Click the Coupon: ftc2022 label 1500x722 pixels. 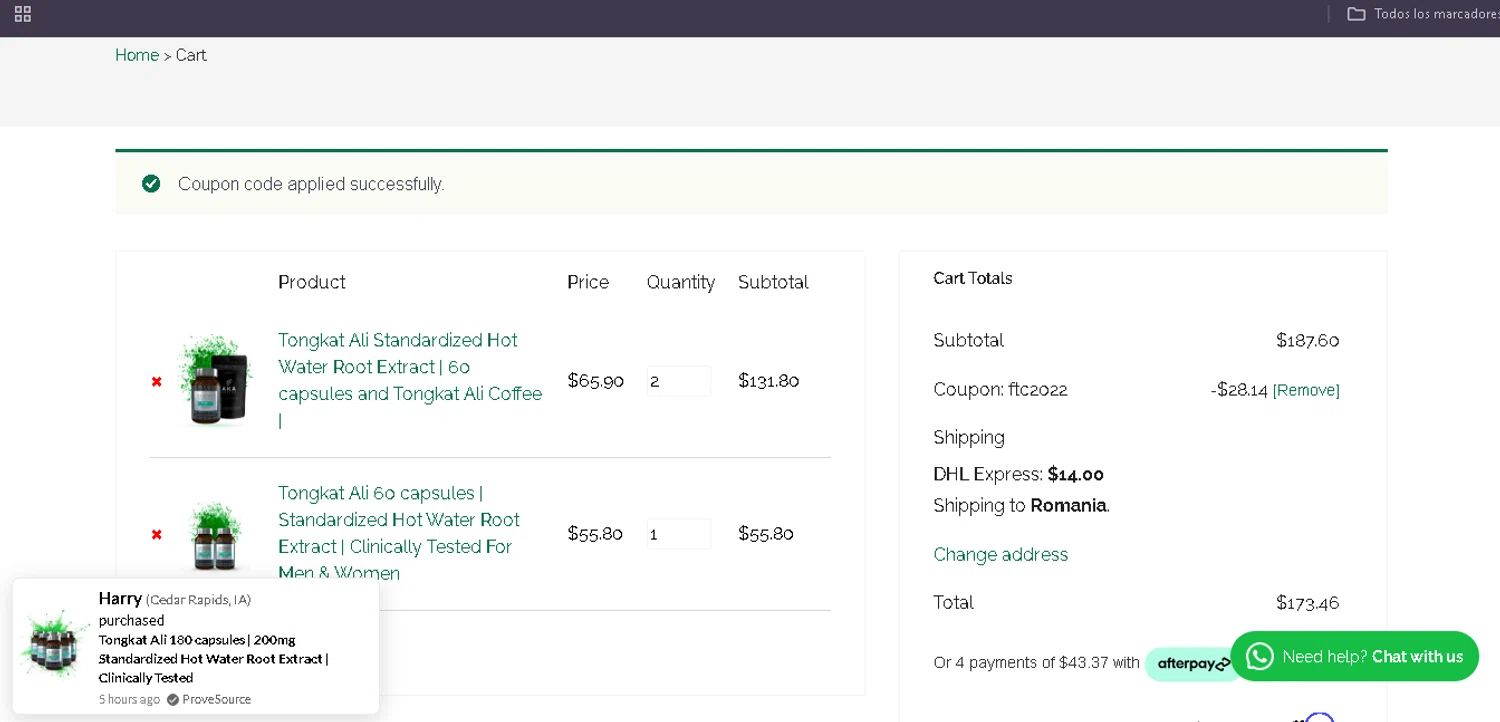(1000, 390)
